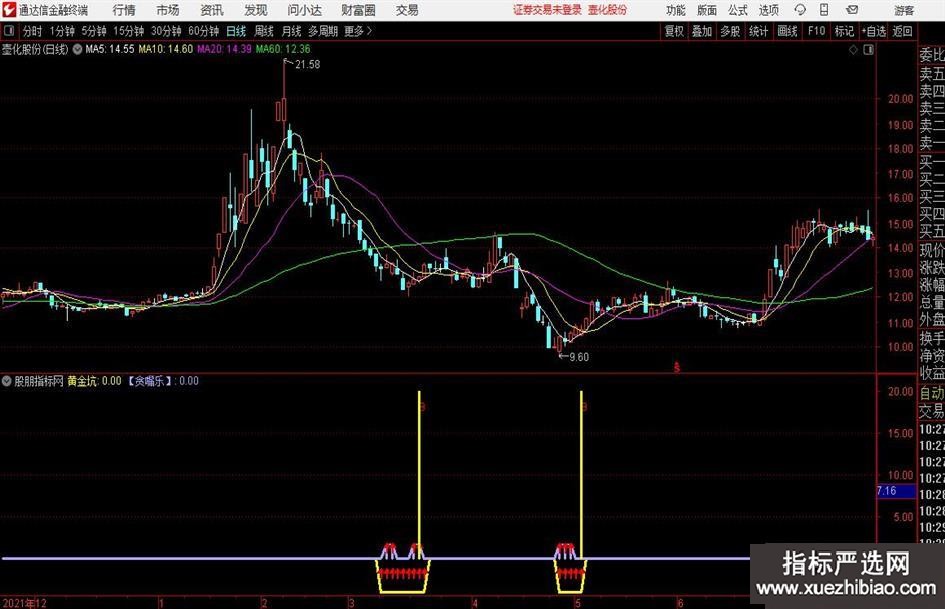Open the F10 company info
The height and width of the screenshot is (609, 945).
[816, 31]
